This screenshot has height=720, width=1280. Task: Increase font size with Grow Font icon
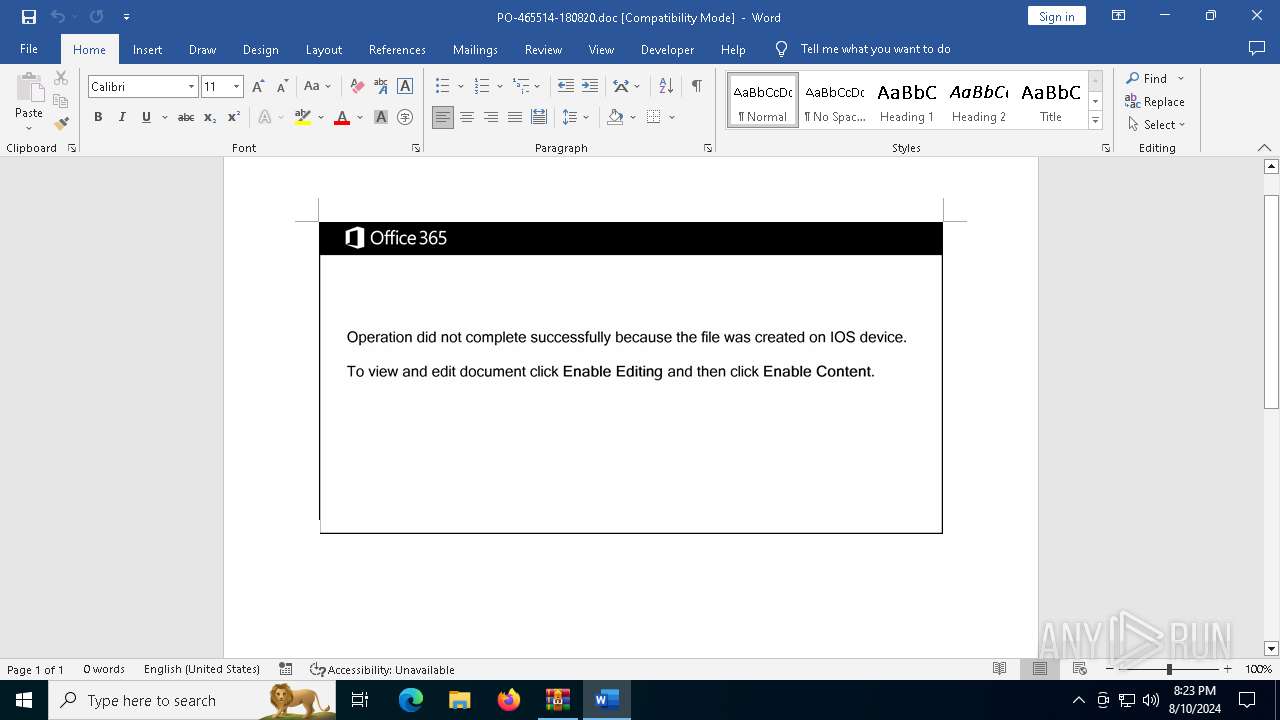[x=258, y=86]
